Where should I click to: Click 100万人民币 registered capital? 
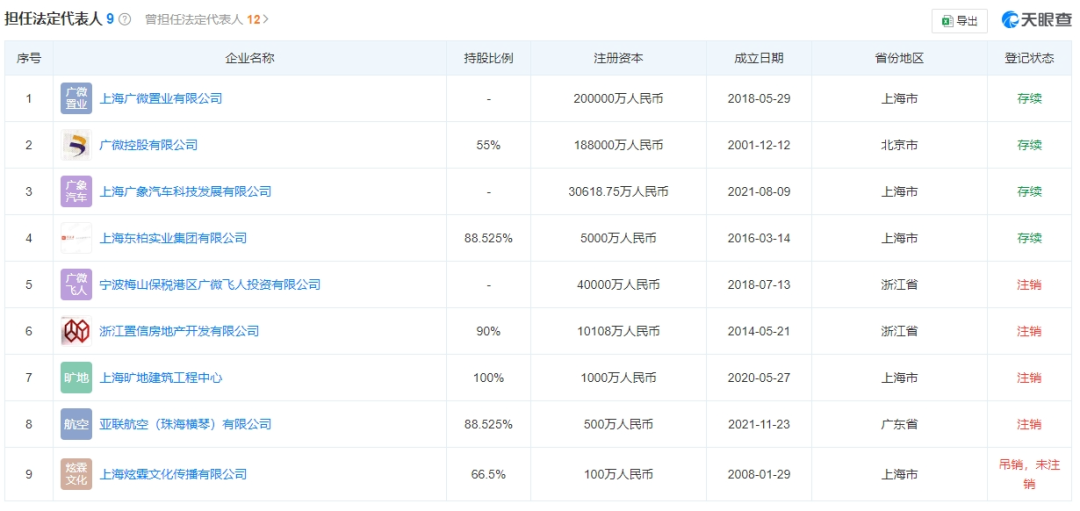pos(619,474)
